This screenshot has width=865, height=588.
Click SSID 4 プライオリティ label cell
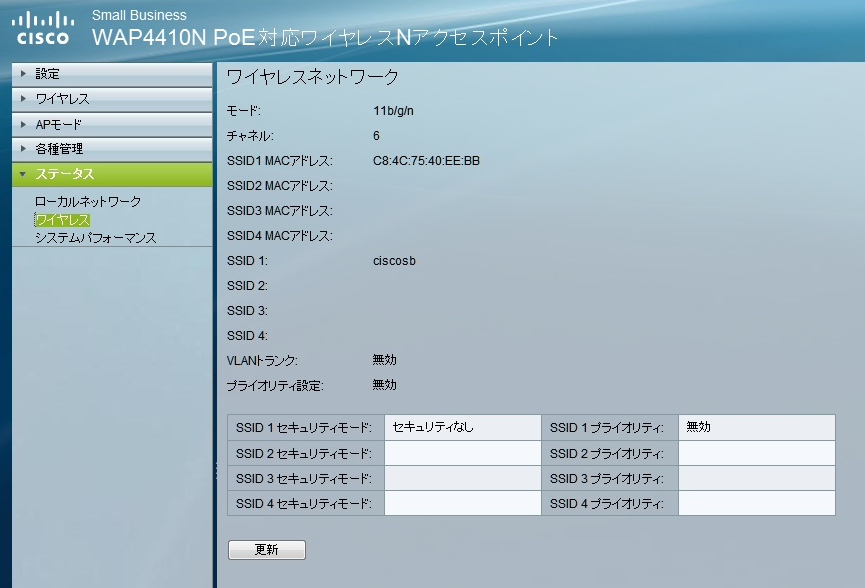click(x=610, y=503)
